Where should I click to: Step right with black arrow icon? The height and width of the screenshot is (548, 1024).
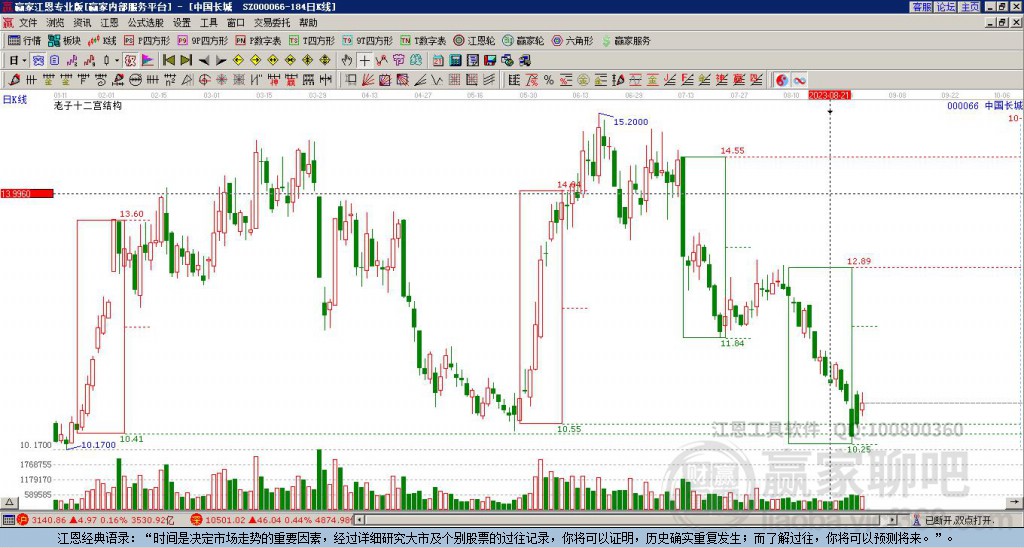point(221,60)
